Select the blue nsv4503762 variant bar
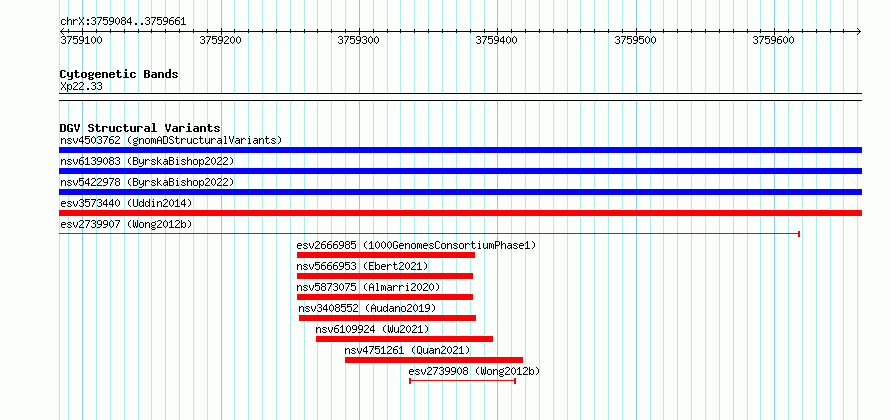Screen dimensions: 890x420 pyautogui.click(x=460, y=150)
